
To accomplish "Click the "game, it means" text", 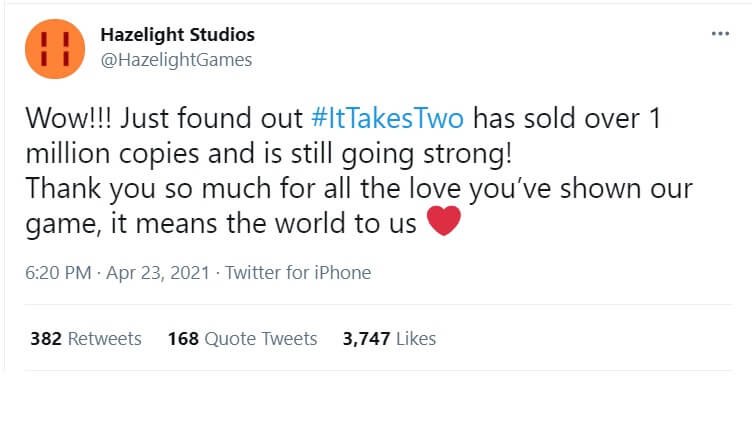I will (x=104, y=223).
